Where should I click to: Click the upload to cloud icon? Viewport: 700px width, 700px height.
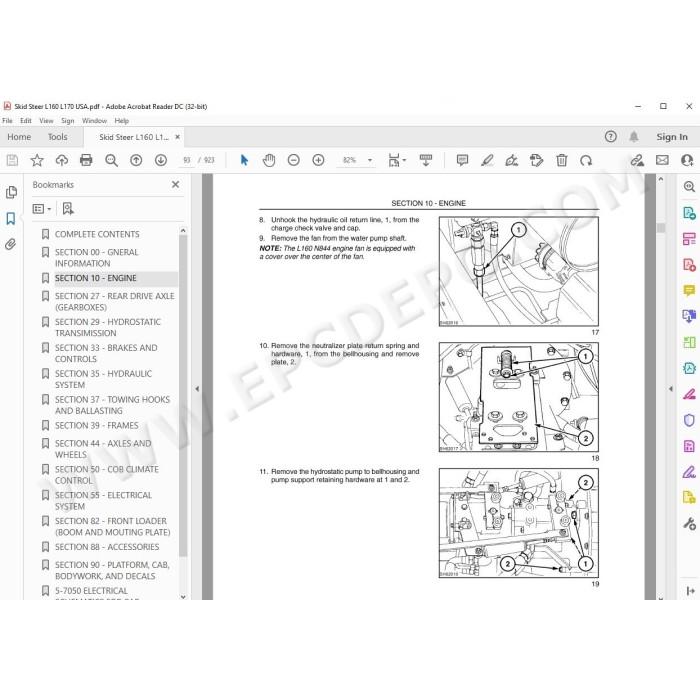point(62,160)
